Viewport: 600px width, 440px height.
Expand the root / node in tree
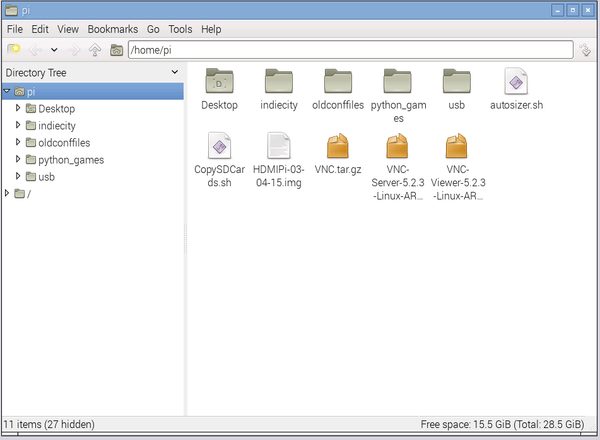[x=8, y=193]
